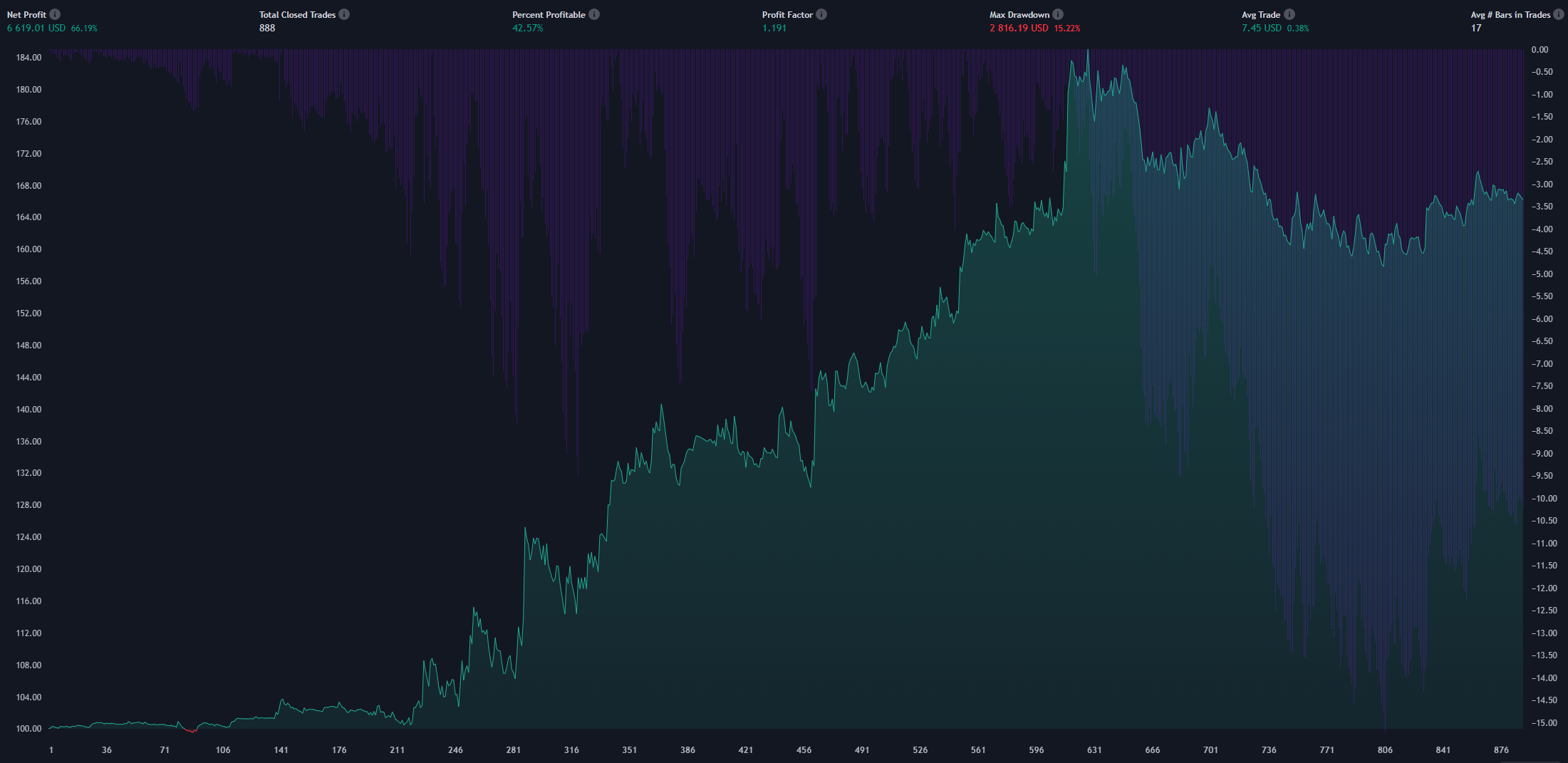
Task: Click the info icon next to Max Drawdown
Action: (1058, 14)
